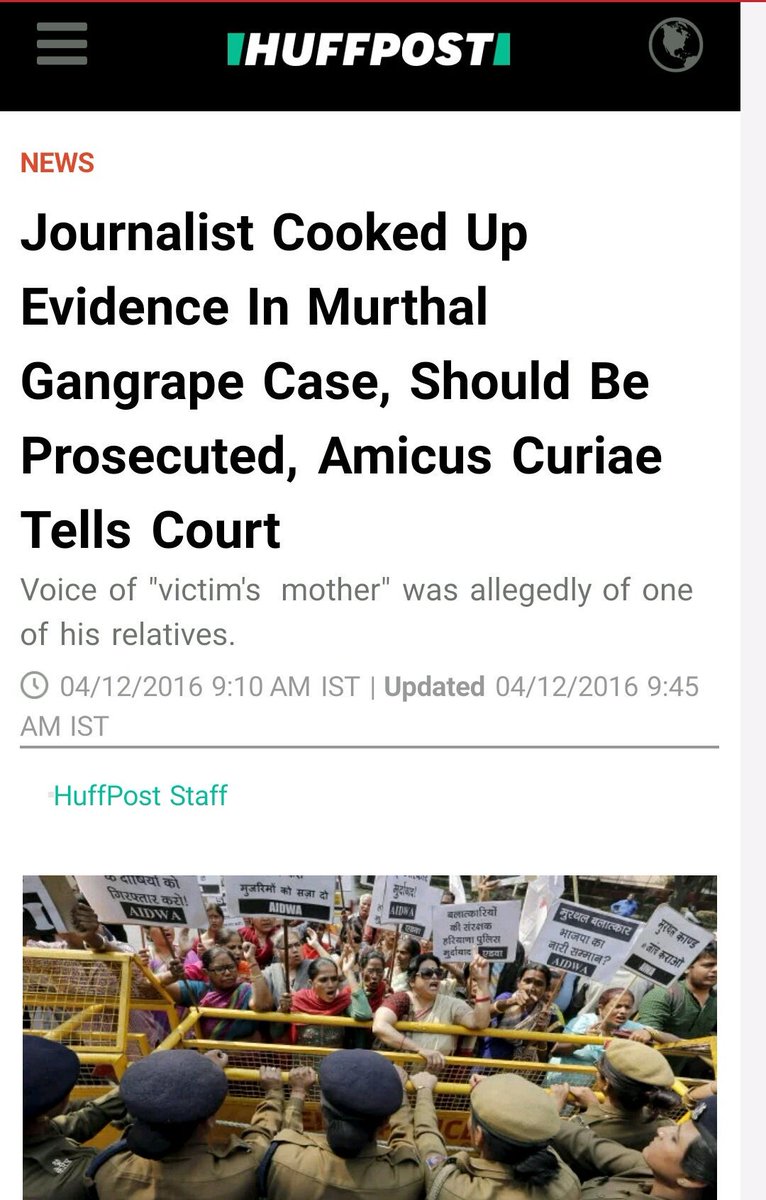The height and width of the screenshot is (1200, 766).
Task: Tap the HuffPost logo
Action: coord(369,48)
